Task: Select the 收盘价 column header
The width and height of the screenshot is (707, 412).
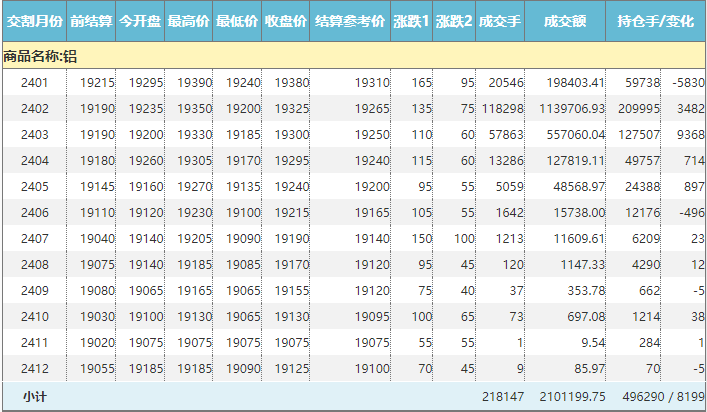Action: click(x=286, y=21)
